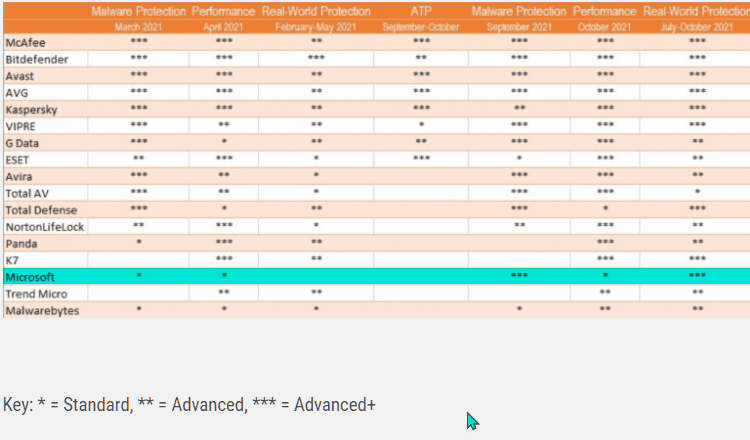The height and width of the screenshot is (440, 750).
Task: Click the VIPRE vendor name
Action: click(x=21, y=126)
